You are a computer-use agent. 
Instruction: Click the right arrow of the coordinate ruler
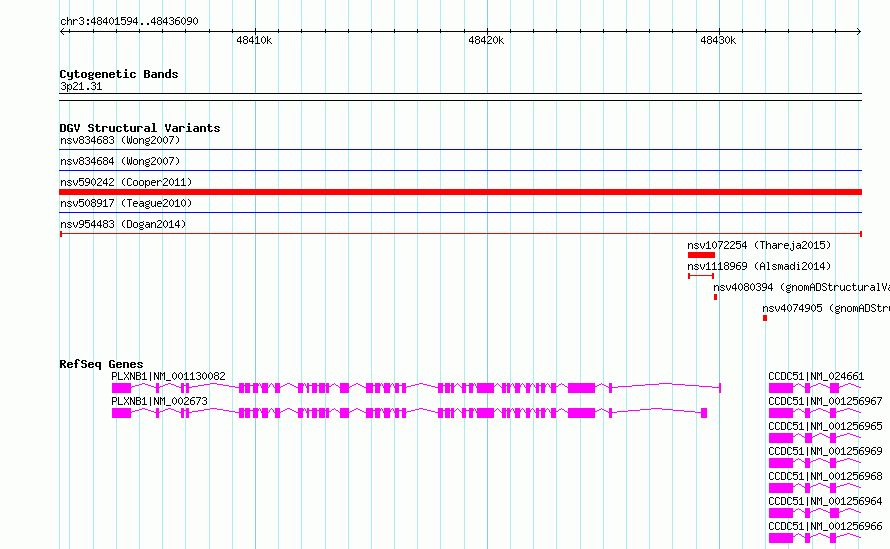[x=858, y=31]
